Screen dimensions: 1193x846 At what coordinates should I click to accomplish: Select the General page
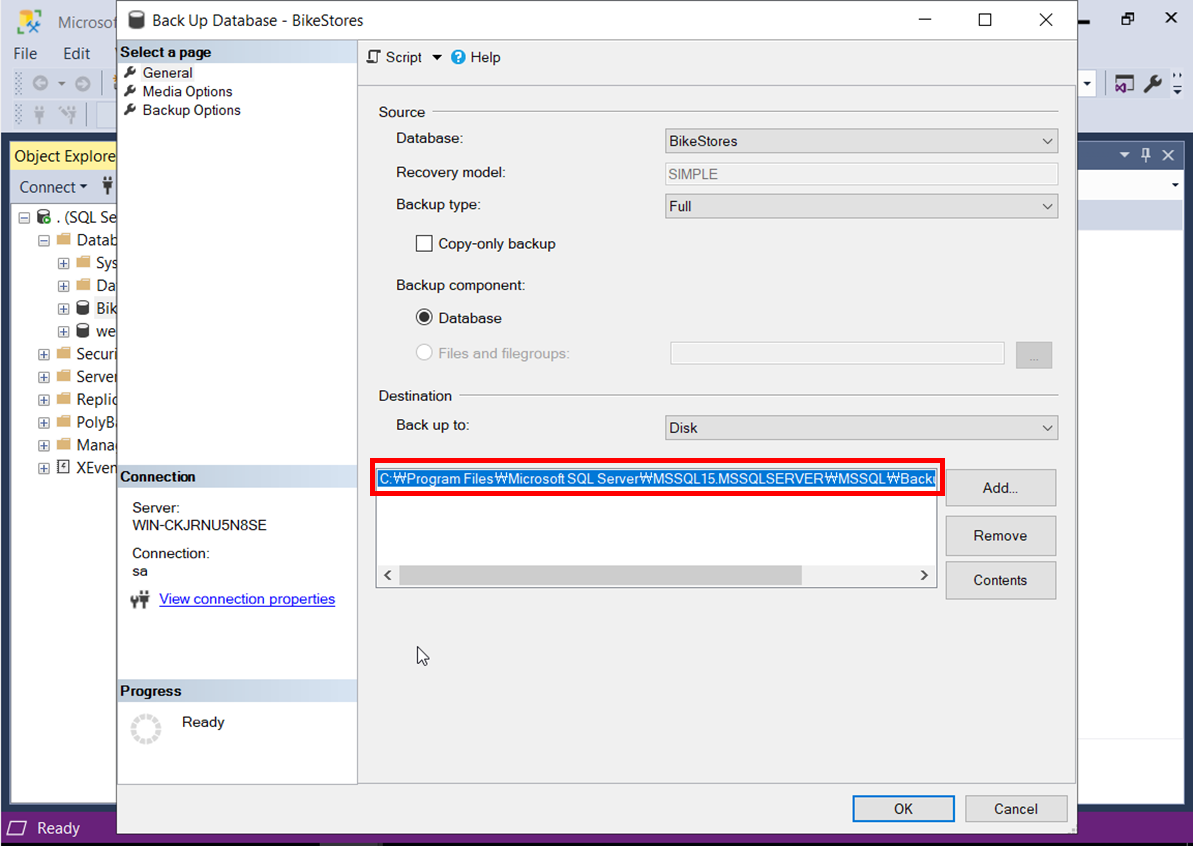167,72
